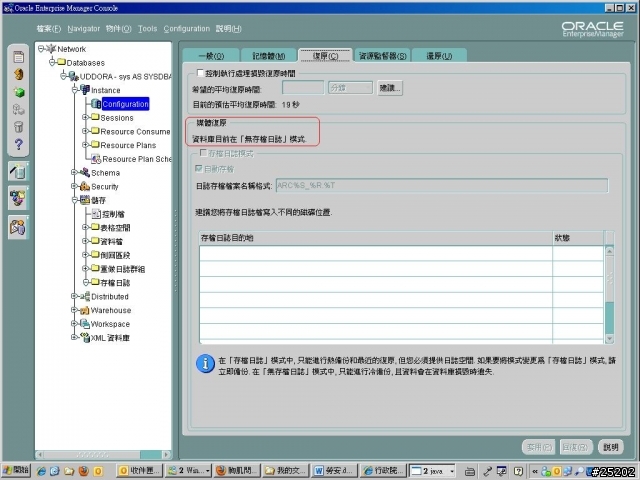Open the Configuration menu
This screenshot has height=480, width=640.
(187, 29)
